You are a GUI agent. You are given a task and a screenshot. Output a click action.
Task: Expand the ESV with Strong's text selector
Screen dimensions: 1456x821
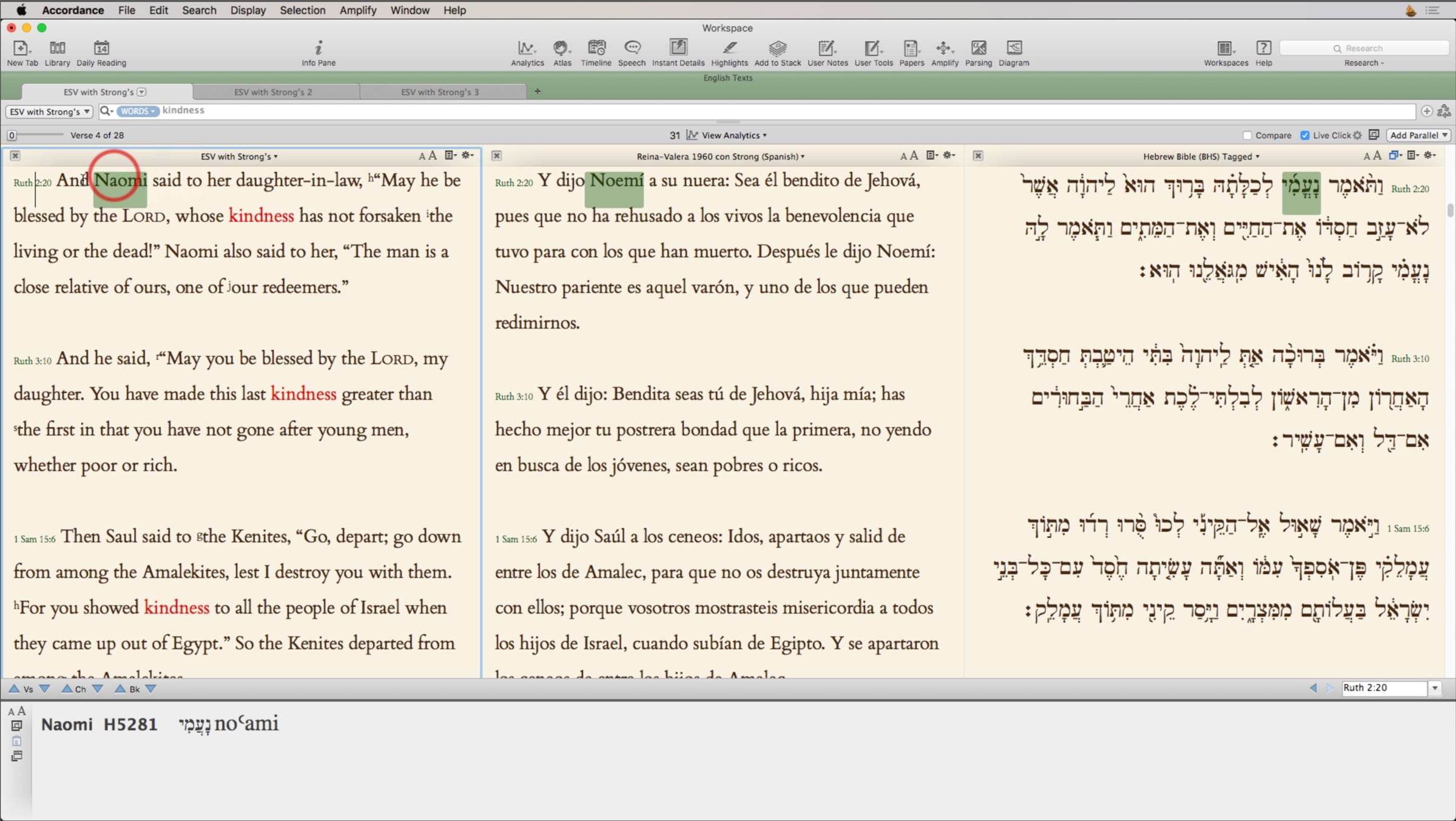tap(50, 112)
